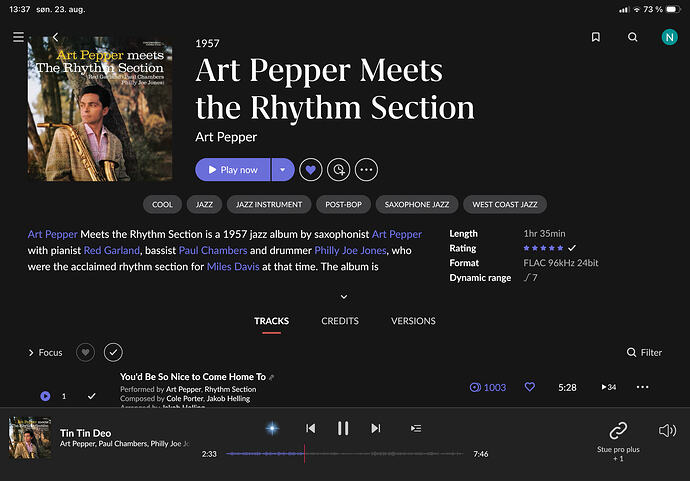Screen dimensions: 690x481
Task: Open the volume speaker control
Action: point(667,430)
